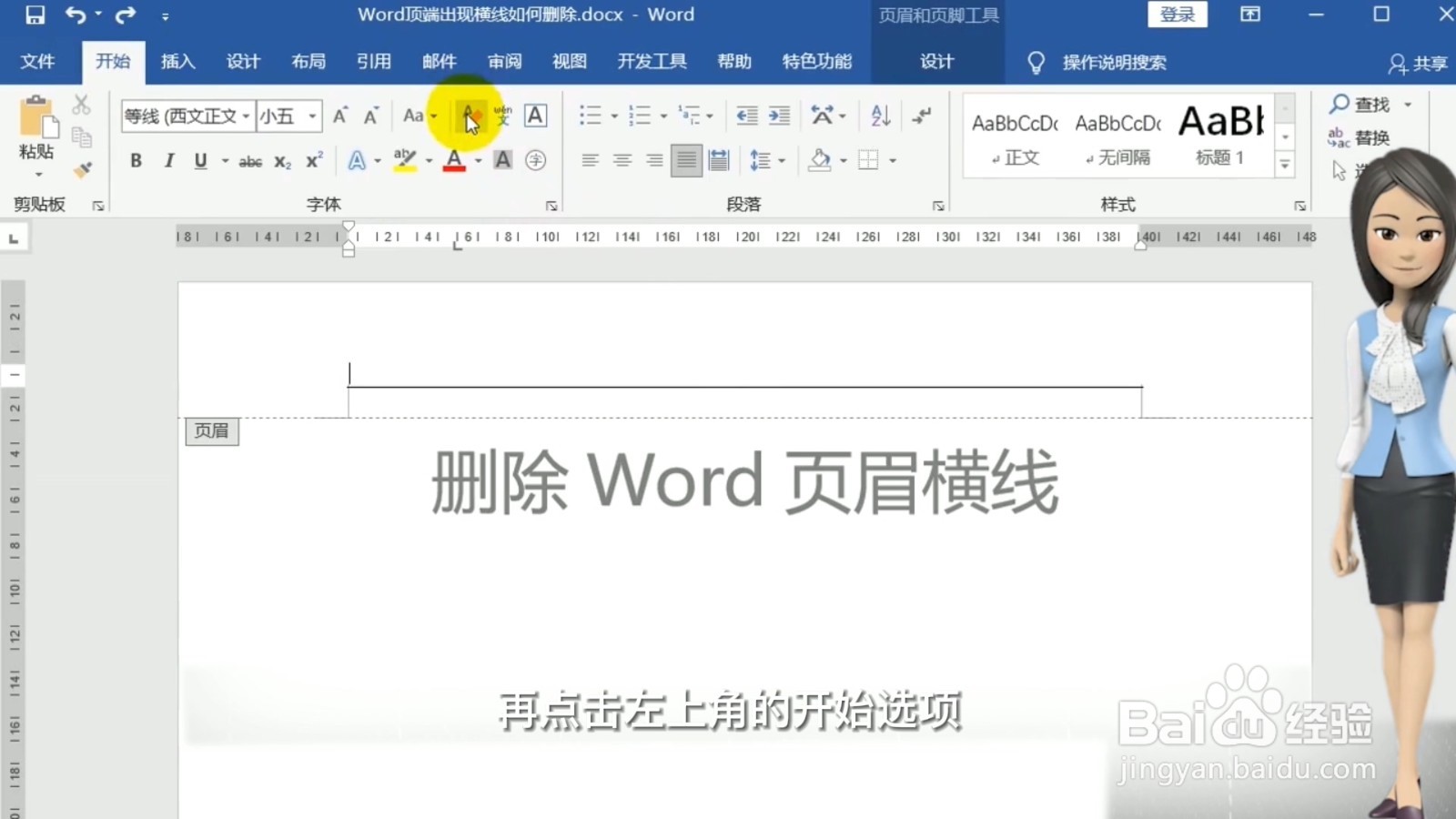Open the font name combo box
This screenshot has height=819, width=1456.
pos(187,116)
